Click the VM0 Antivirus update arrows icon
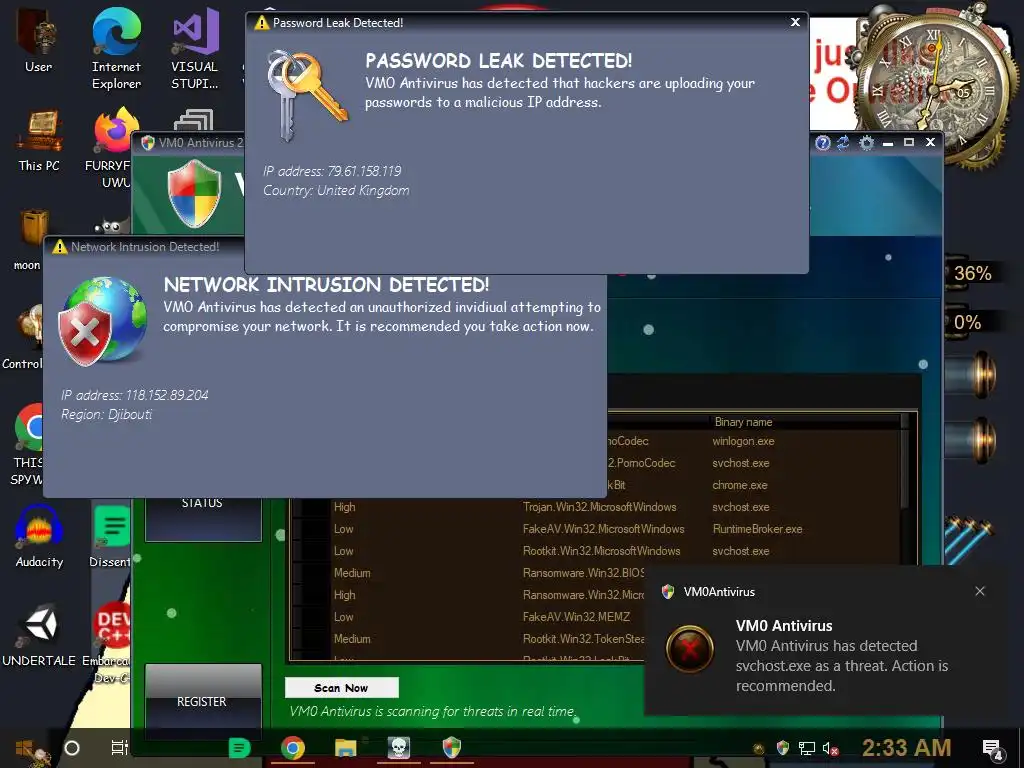The image size is (1024, 768). point(843,142)
